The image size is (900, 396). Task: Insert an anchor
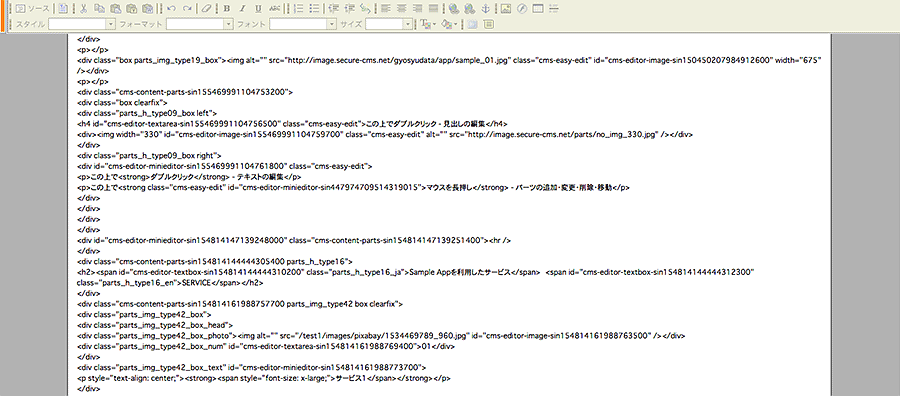pos(486,9)
